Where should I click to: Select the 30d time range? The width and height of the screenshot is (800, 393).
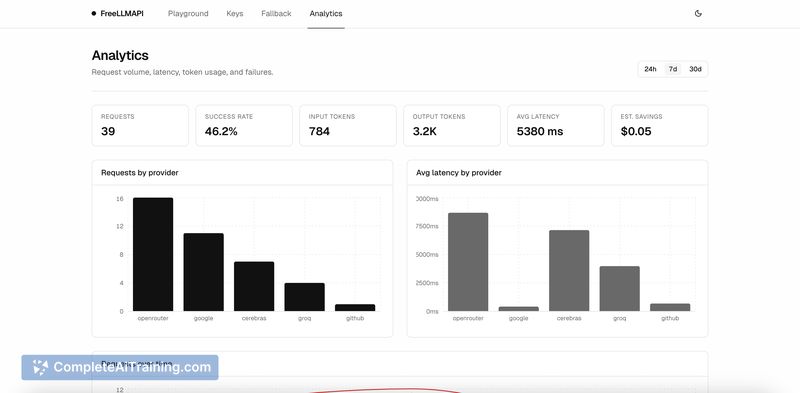pyautogui.click(x=695, y=69)
